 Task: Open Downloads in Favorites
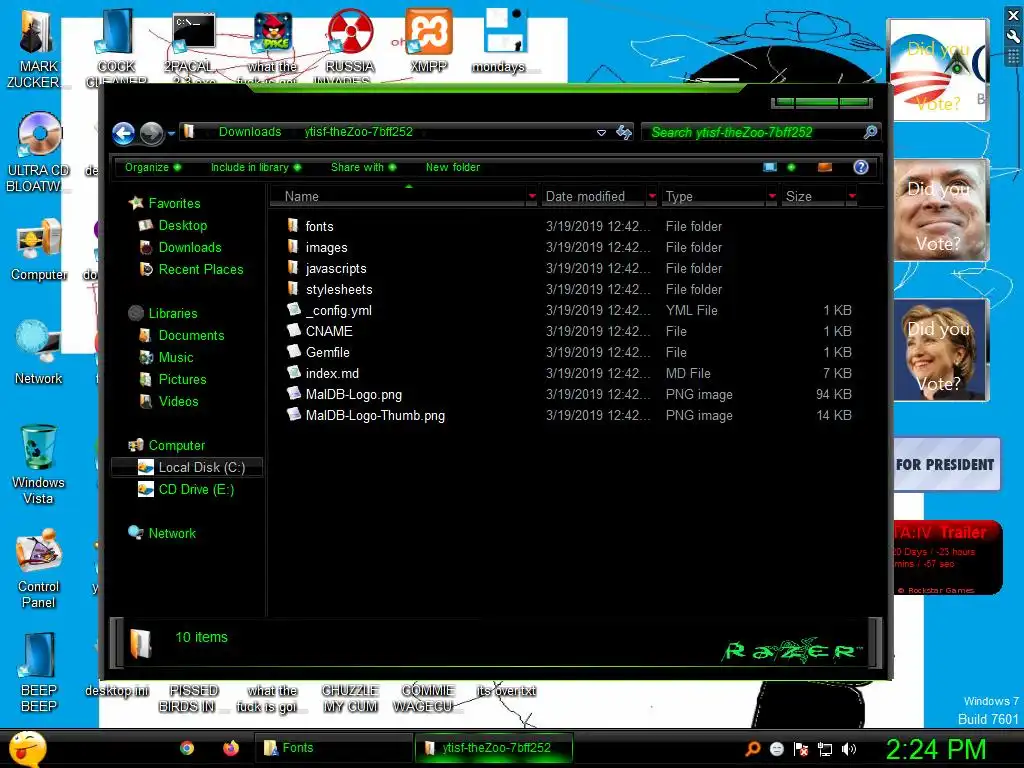pos(189,248)
